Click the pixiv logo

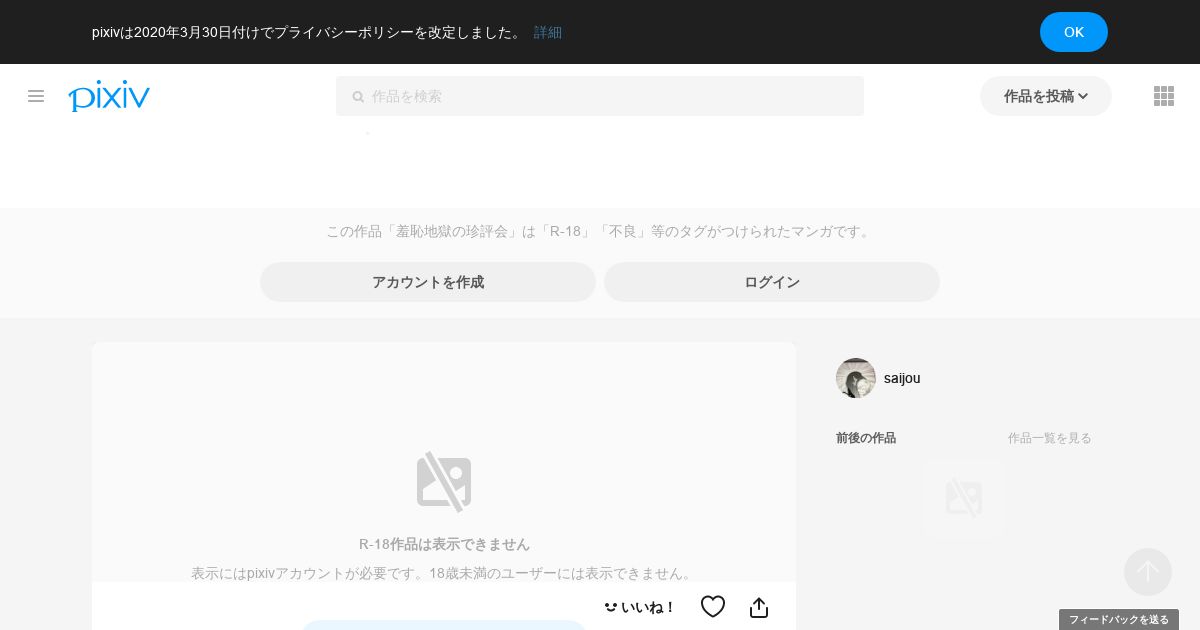tap(109, 96)
